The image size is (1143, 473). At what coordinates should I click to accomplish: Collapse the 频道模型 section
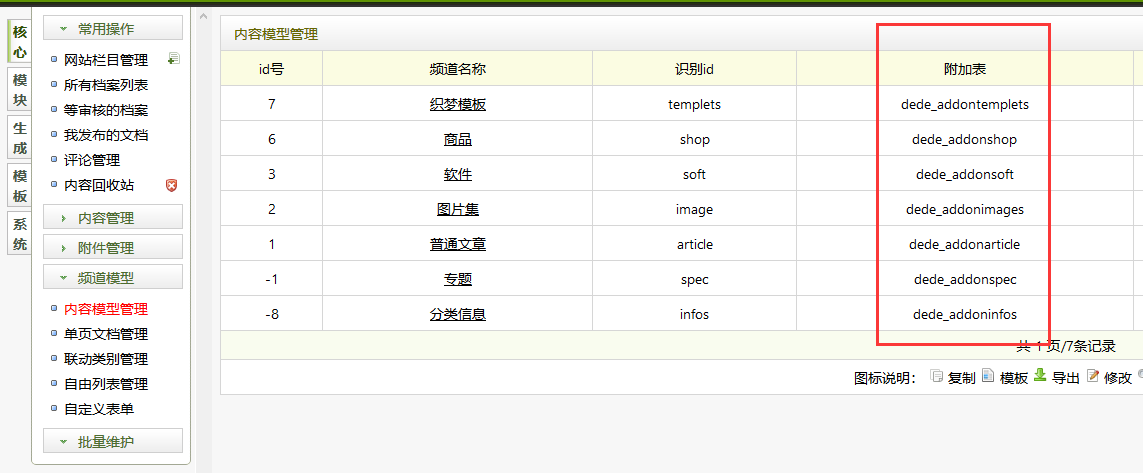coord(112,278)
